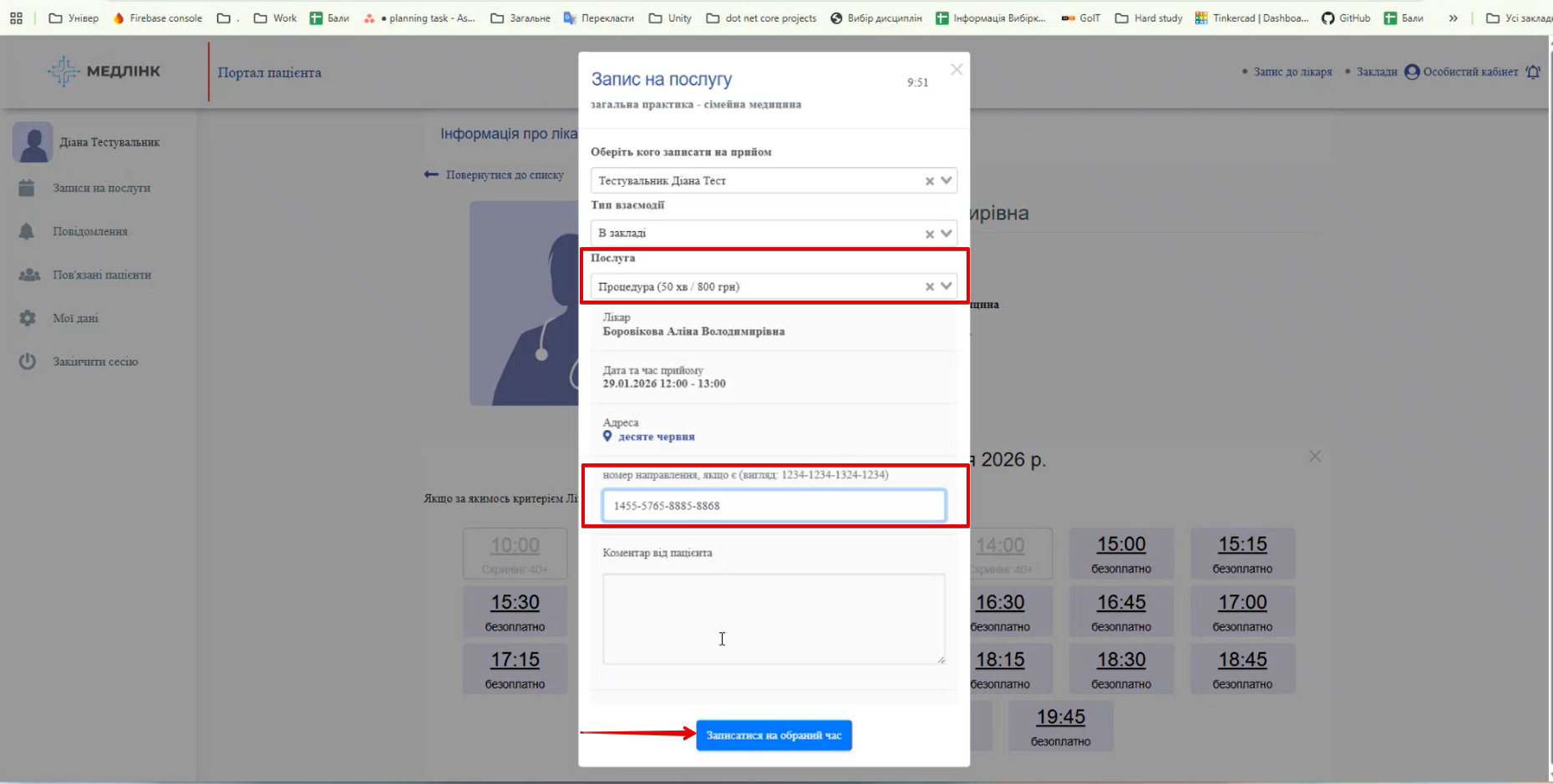Image resolution: width=1553 pixels, height=784 pixels.
Task: Click the map pin icon near десяте червня
Action: [x=607, y=437]
